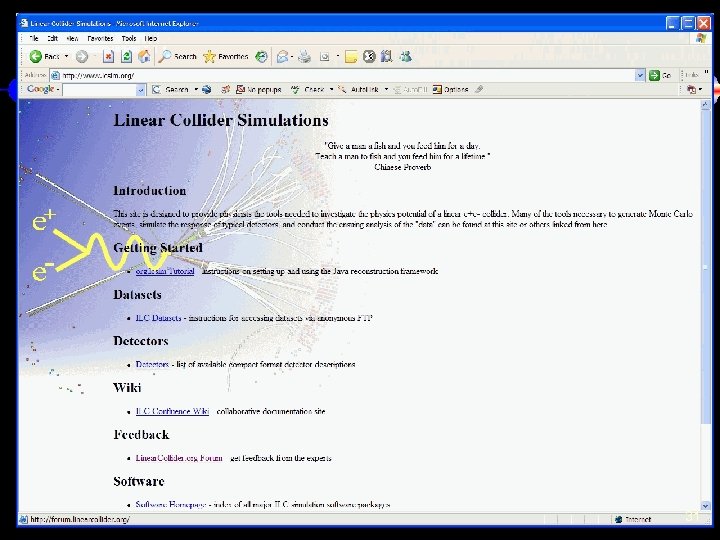Open the ILC Confluence Wiki link
The height and width of the screenshot is (540, 720).
click(172, 411)
